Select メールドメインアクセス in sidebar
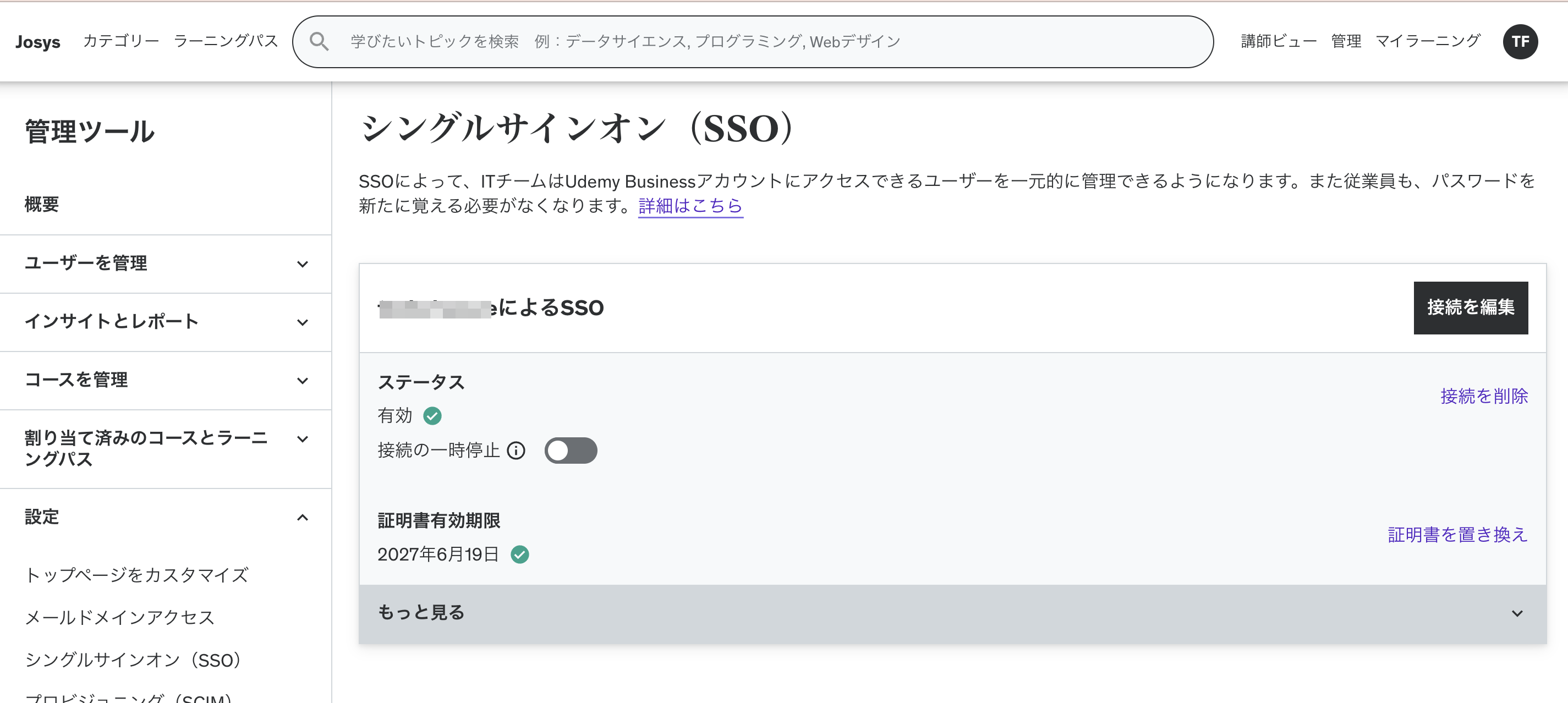Screen dimensions: 1568x703 click(x=120, y=617)
